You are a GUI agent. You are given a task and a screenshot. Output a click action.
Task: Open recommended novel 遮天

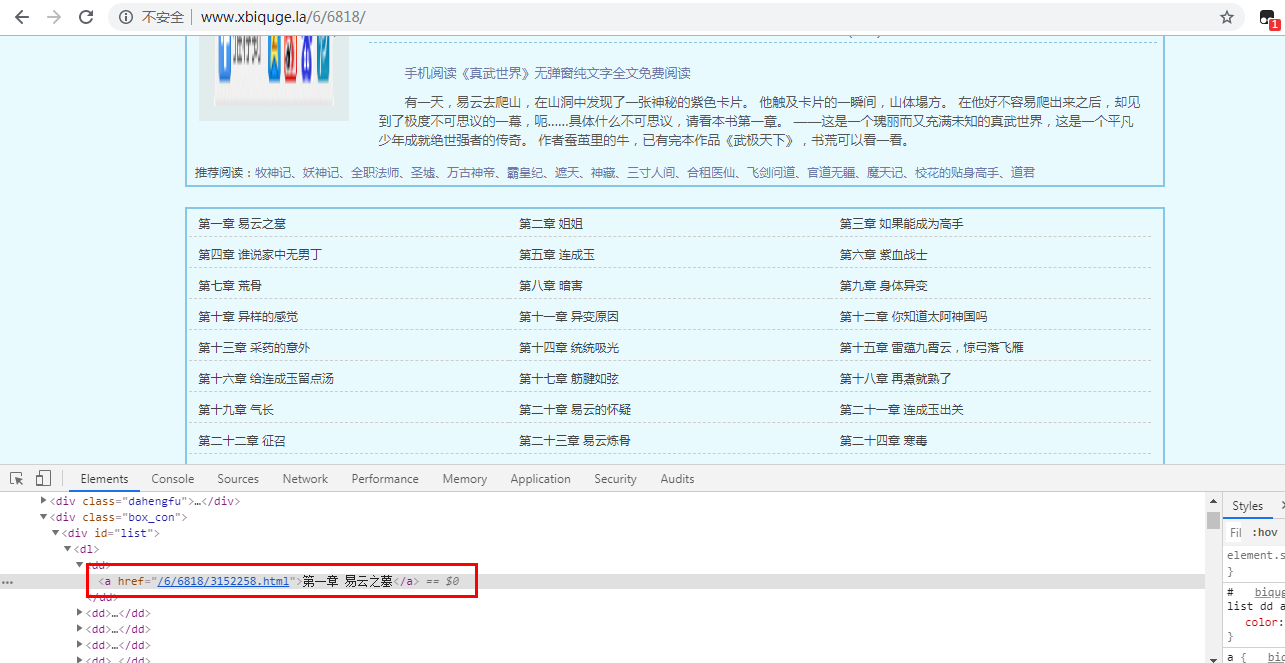coord(567,173)
